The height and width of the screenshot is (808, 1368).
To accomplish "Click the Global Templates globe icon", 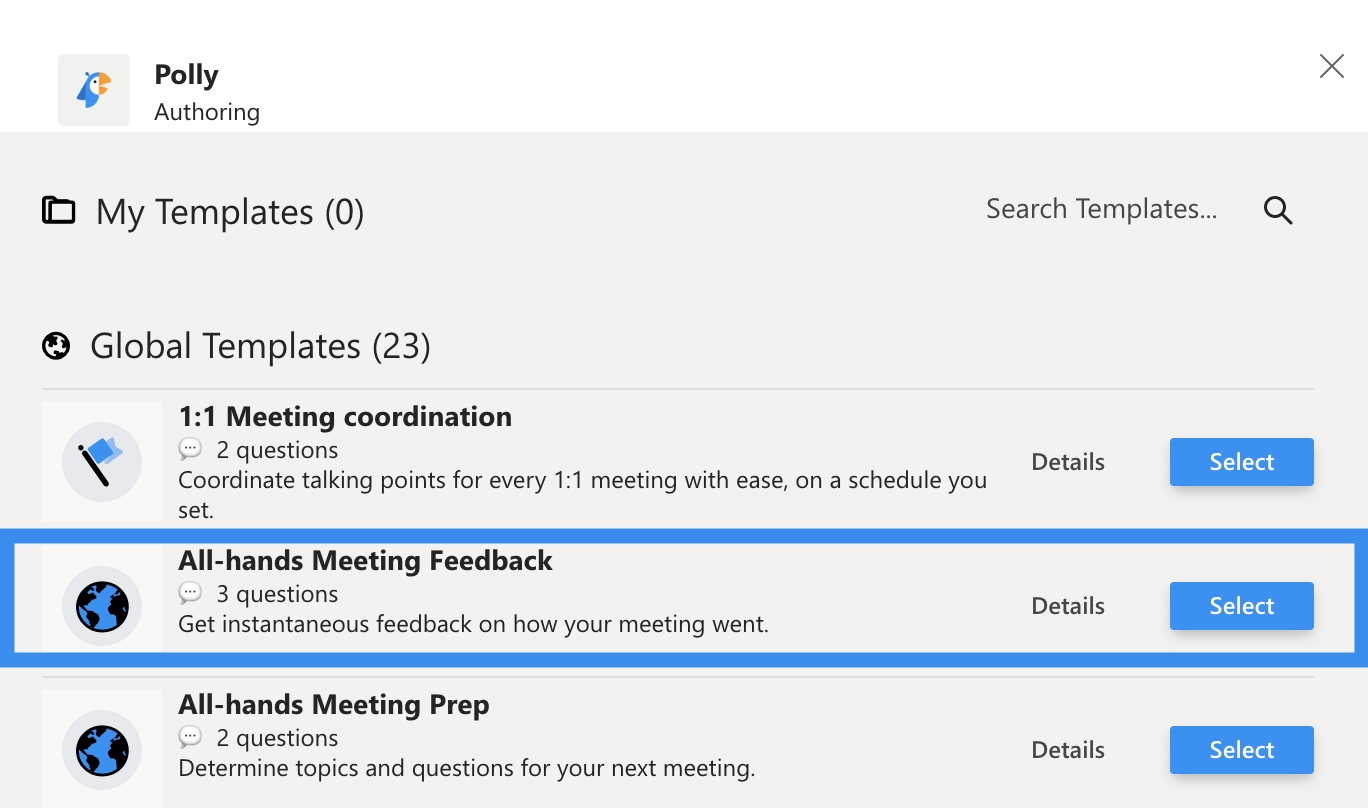I will 56,347.
